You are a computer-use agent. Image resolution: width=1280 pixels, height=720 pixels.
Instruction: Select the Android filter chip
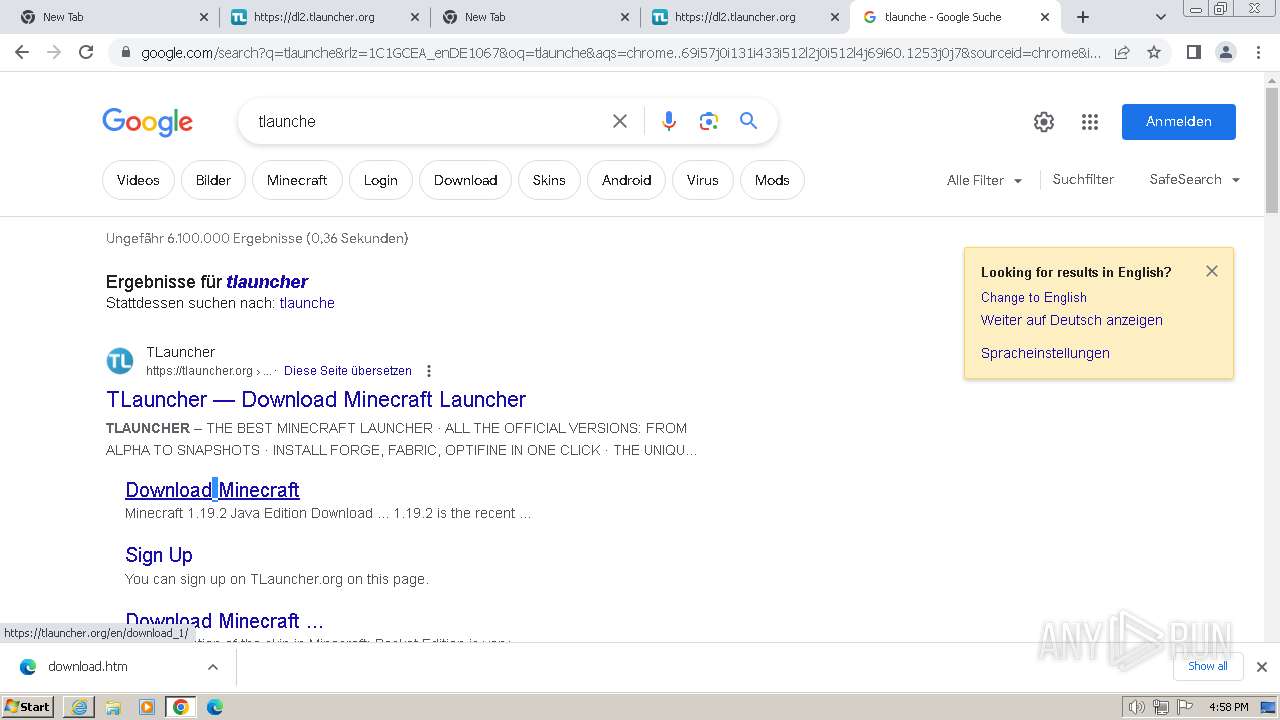[x=627, y=180]
